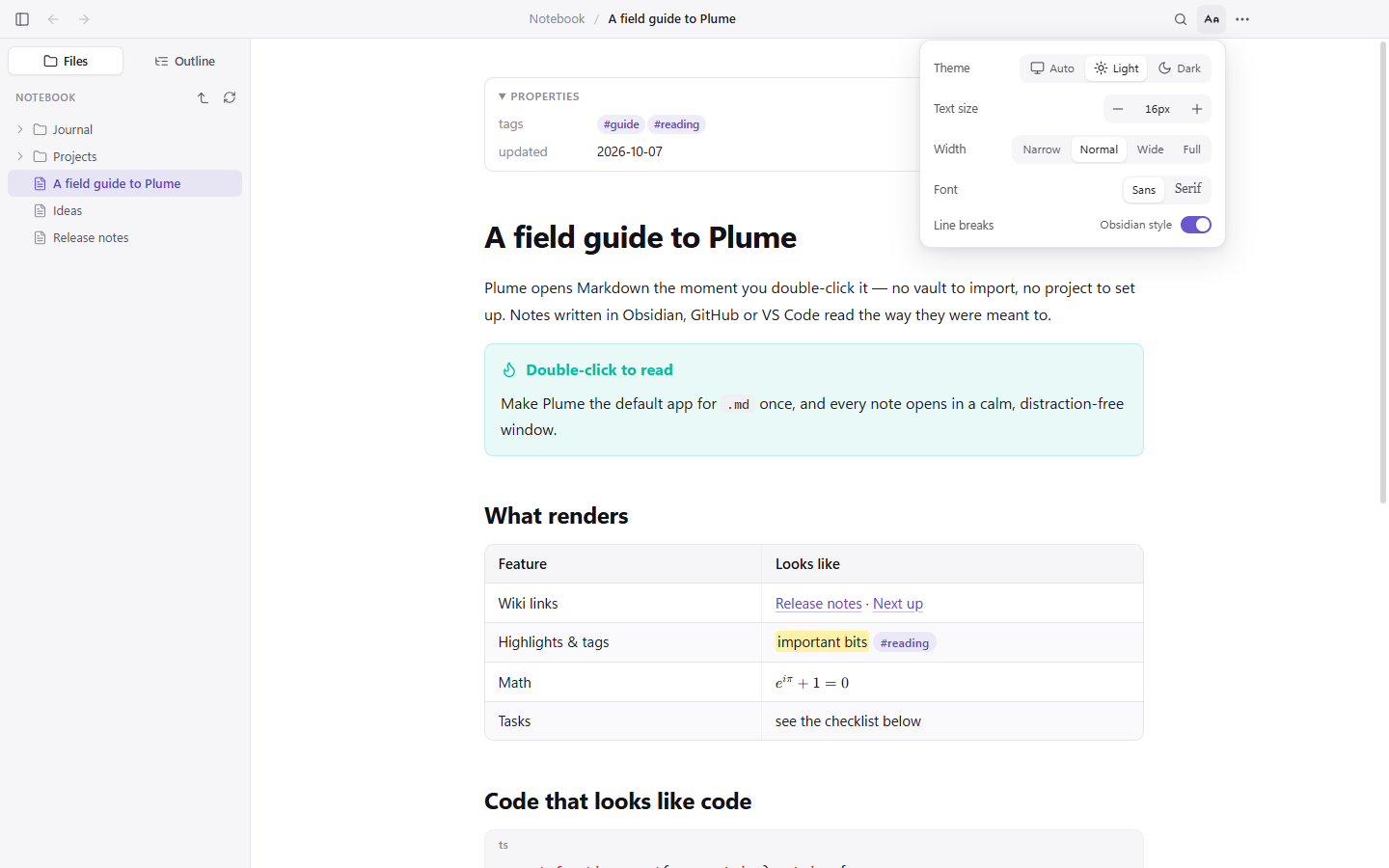Set page width to Wide
The image size is (1389, 868).
tap(1150, 149)
